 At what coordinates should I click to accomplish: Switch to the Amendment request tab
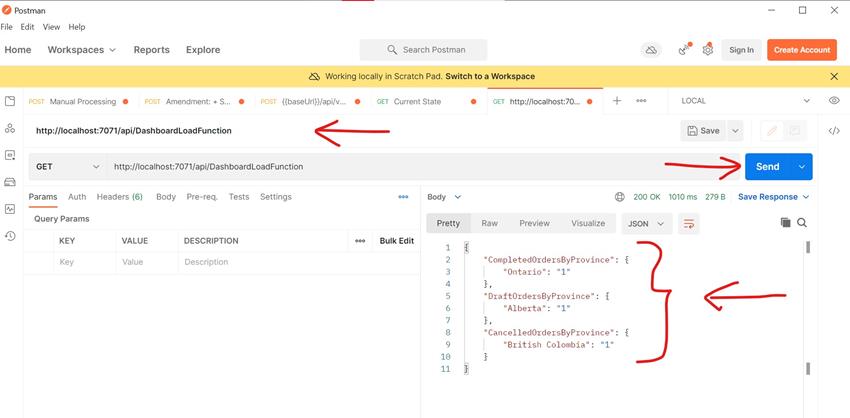coord(196,101)
